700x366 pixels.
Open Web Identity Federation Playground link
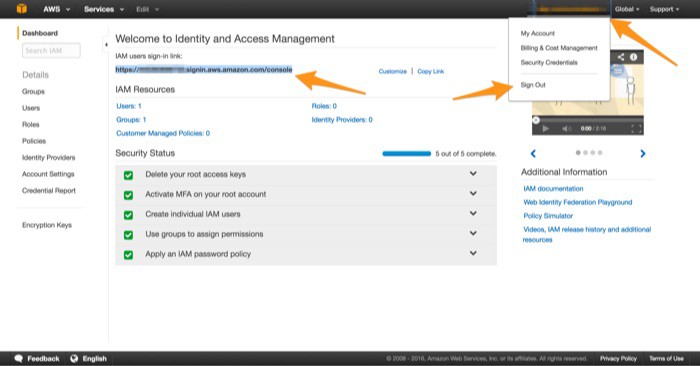click(578, 202)
